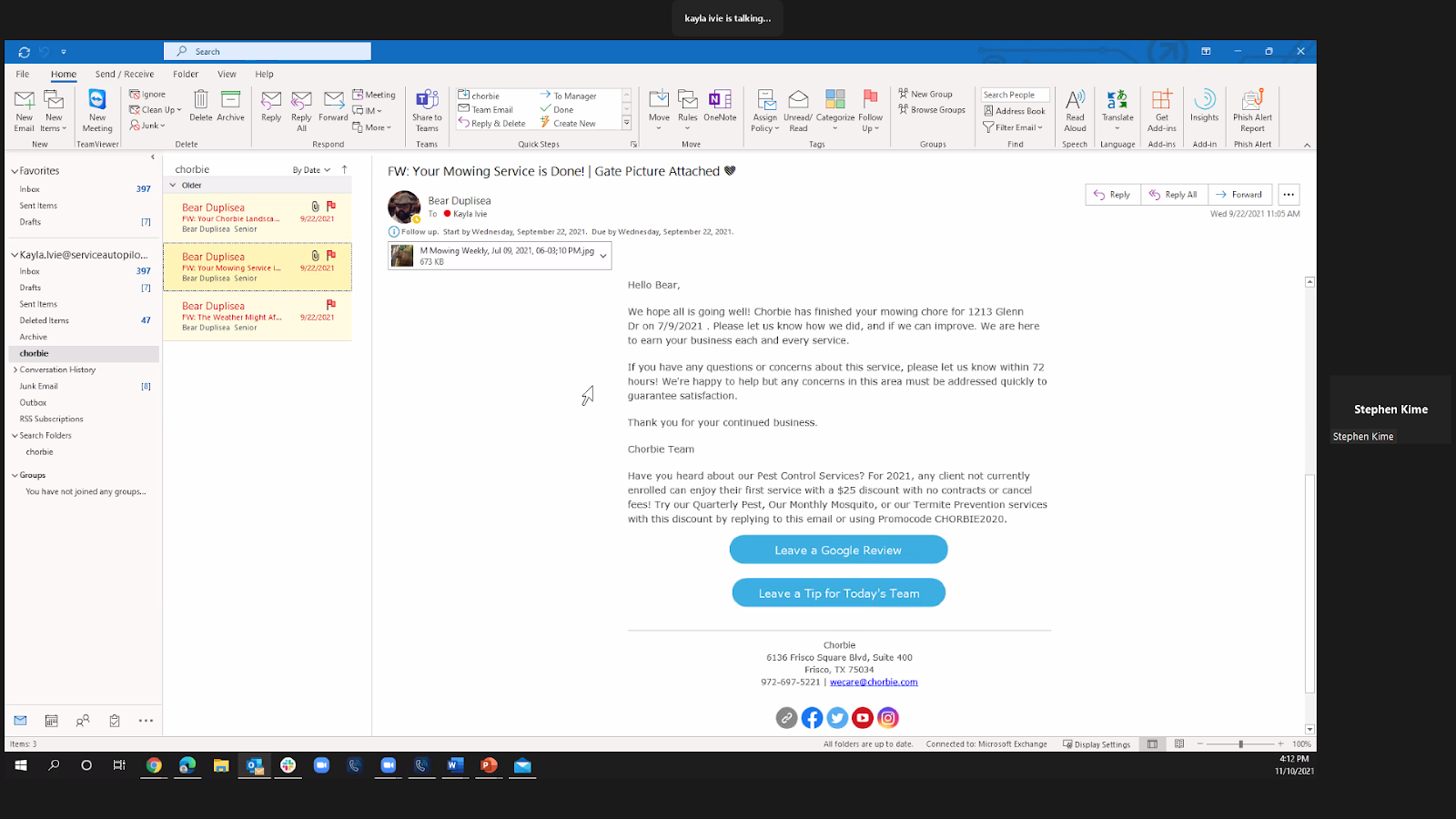Viewport: 1456px width, 819px height.
Task: Open the Twitter social icon in email
Action: (837, 718)
